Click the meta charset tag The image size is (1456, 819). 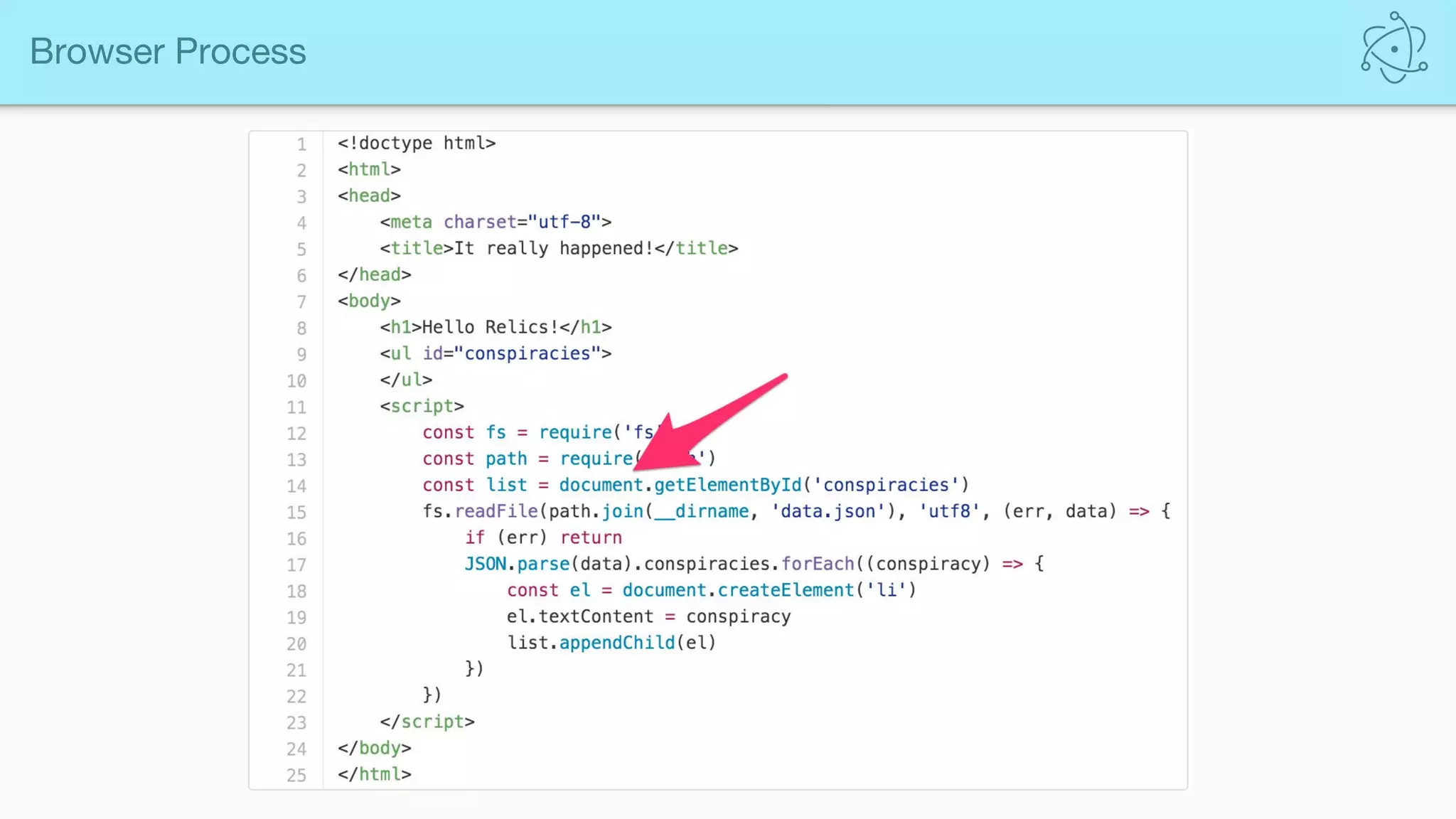(x=495, y=222)
